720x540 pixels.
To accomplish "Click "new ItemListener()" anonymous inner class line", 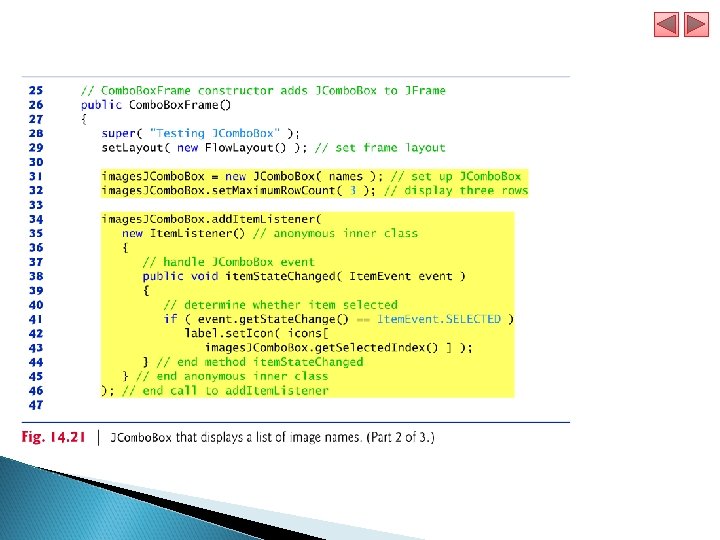I will [x=270, y=233].
